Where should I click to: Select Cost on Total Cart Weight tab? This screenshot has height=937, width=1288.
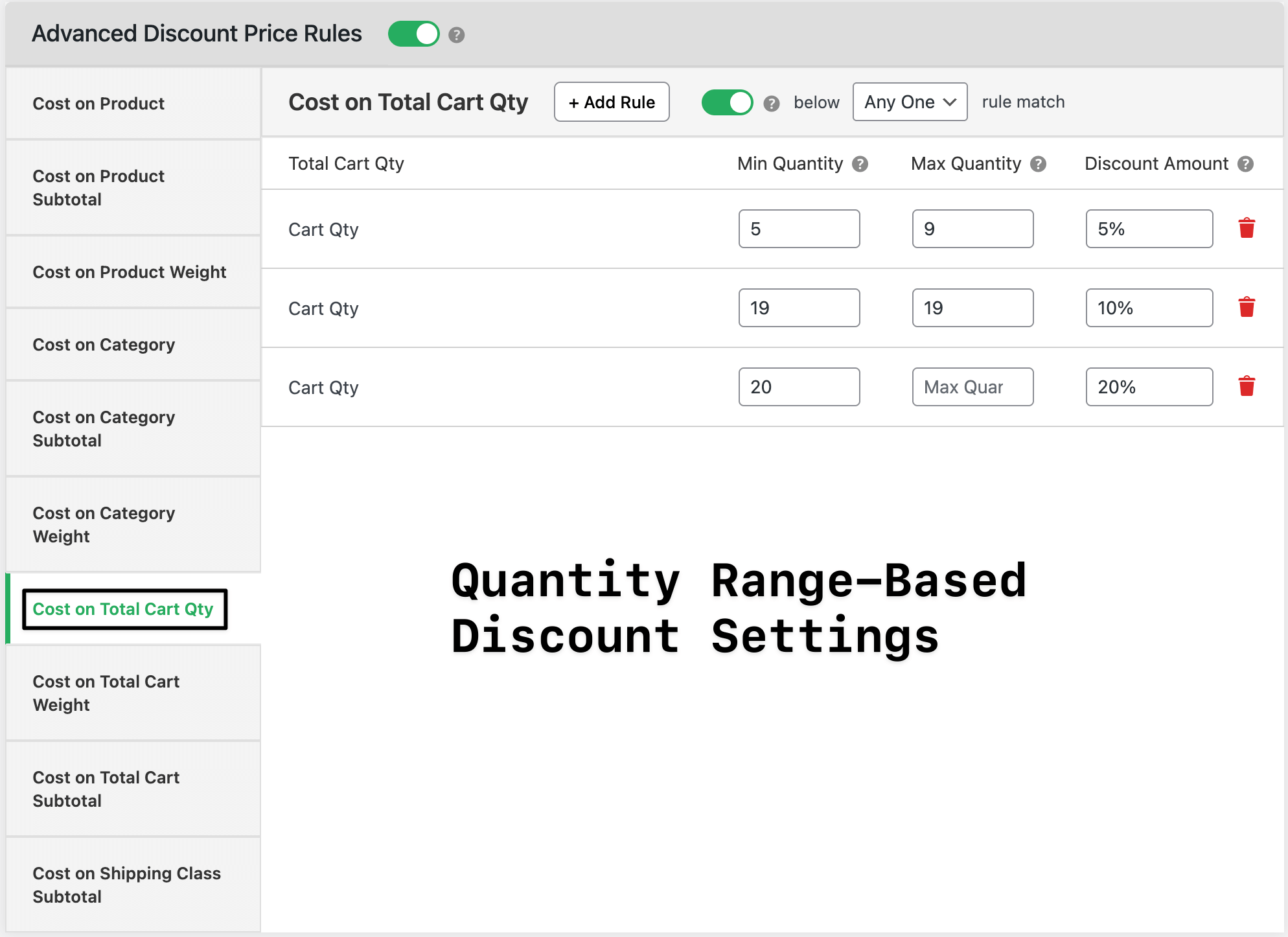[106, 693]
